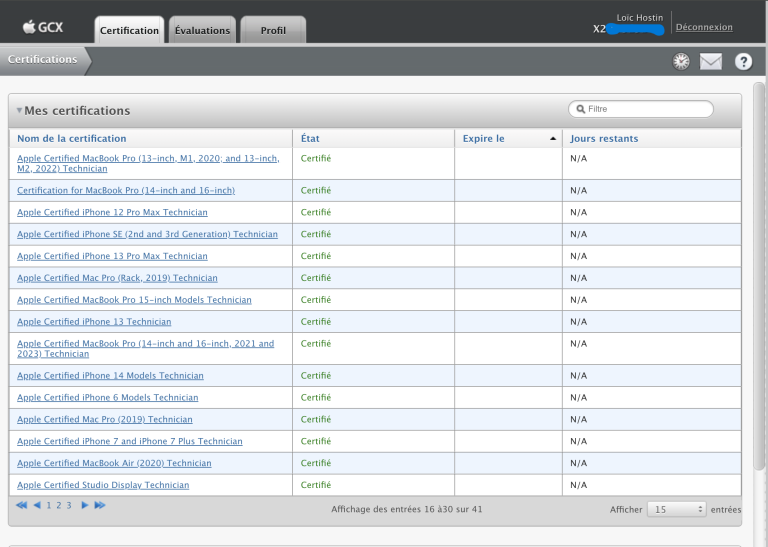The width and height of the screenshot is (768, 547).
Task: Click the magnifier icon in Filtre field
Action: click(581, 109)
